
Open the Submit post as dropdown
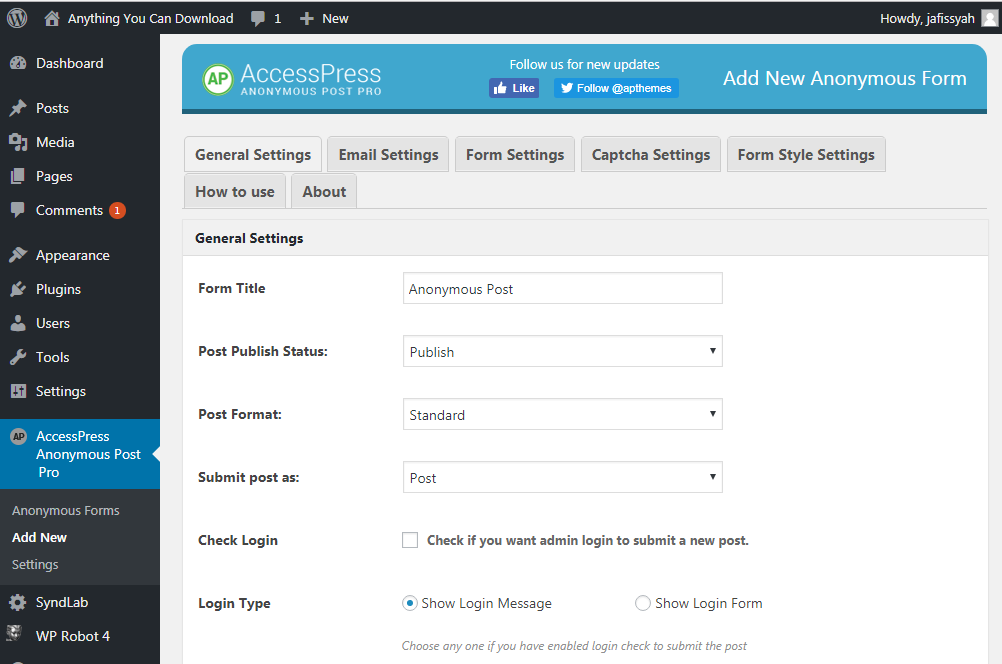click(562, 477)
